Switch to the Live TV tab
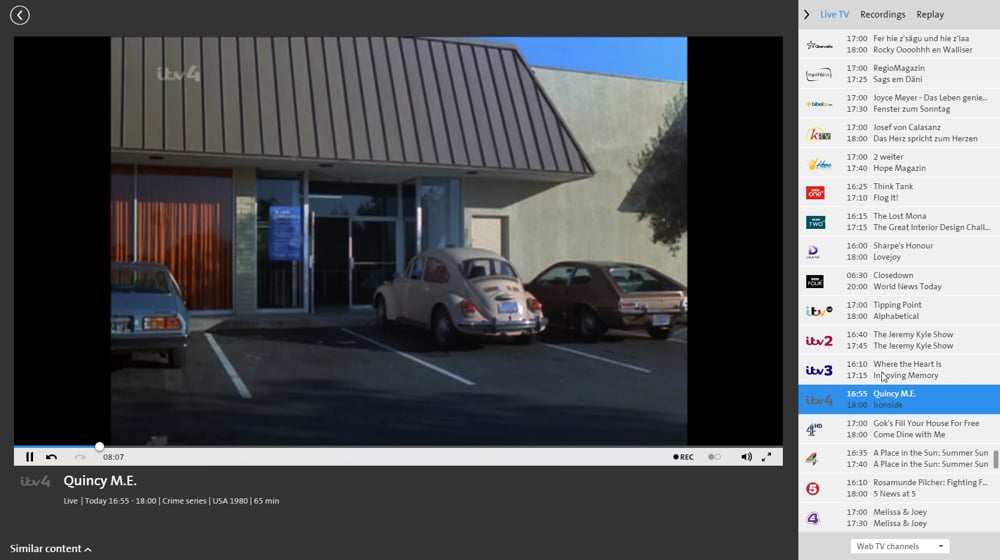Image resolution: width=1000 pixels, height=560 pixels. (834, 14)
